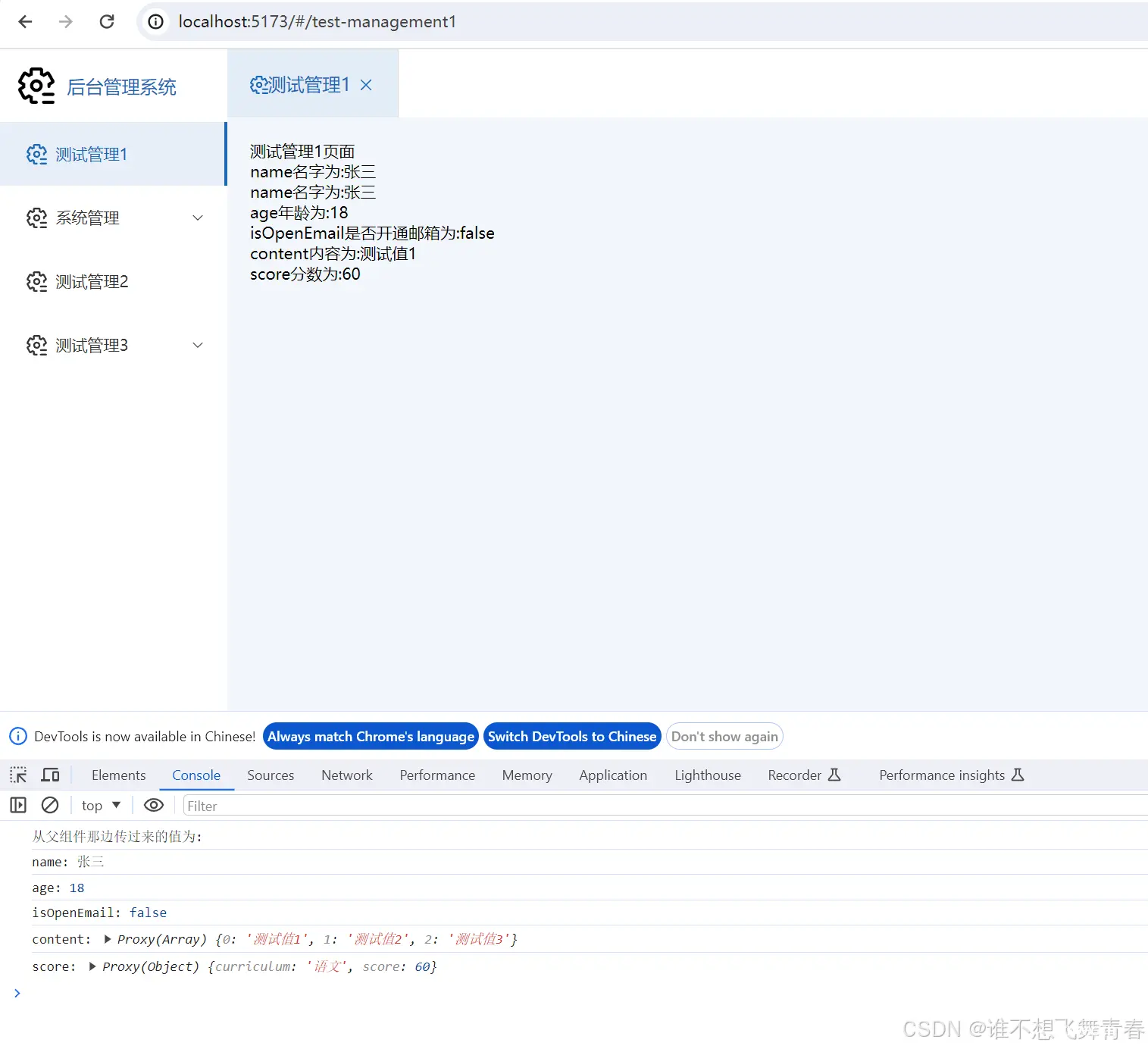
Task: Close the 测试管理1 tab with its X
Action: pyautogui.click(x=366, y=85)
